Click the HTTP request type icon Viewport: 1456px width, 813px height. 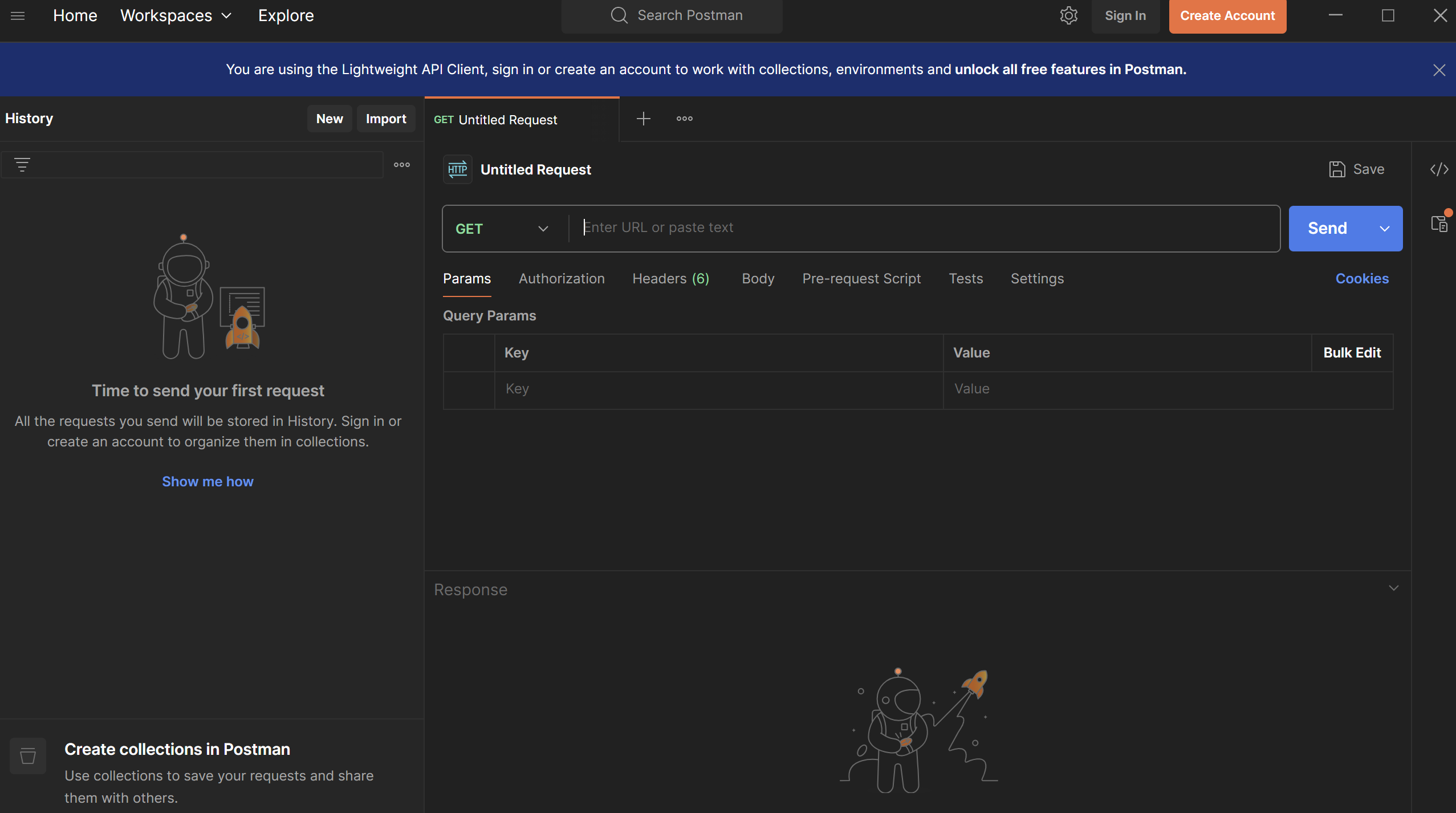coord(457,169)
